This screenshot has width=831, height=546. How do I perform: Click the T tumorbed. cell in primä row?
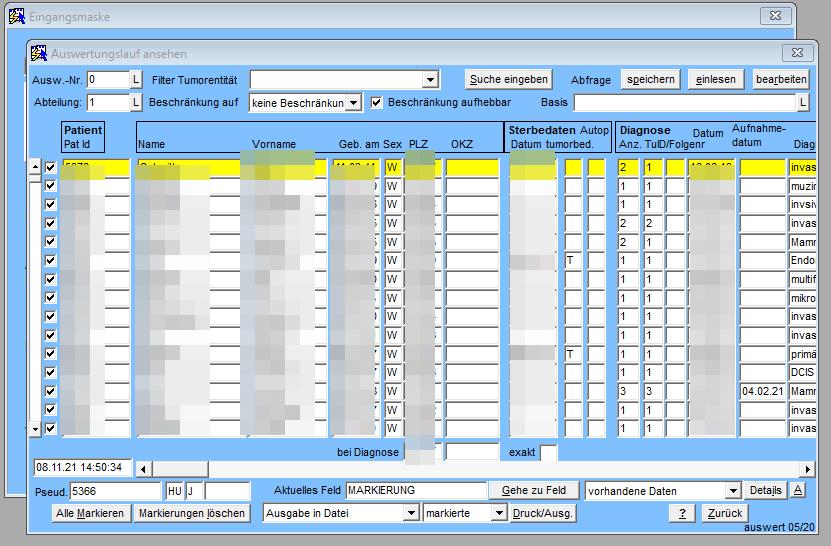pos(572,354)
